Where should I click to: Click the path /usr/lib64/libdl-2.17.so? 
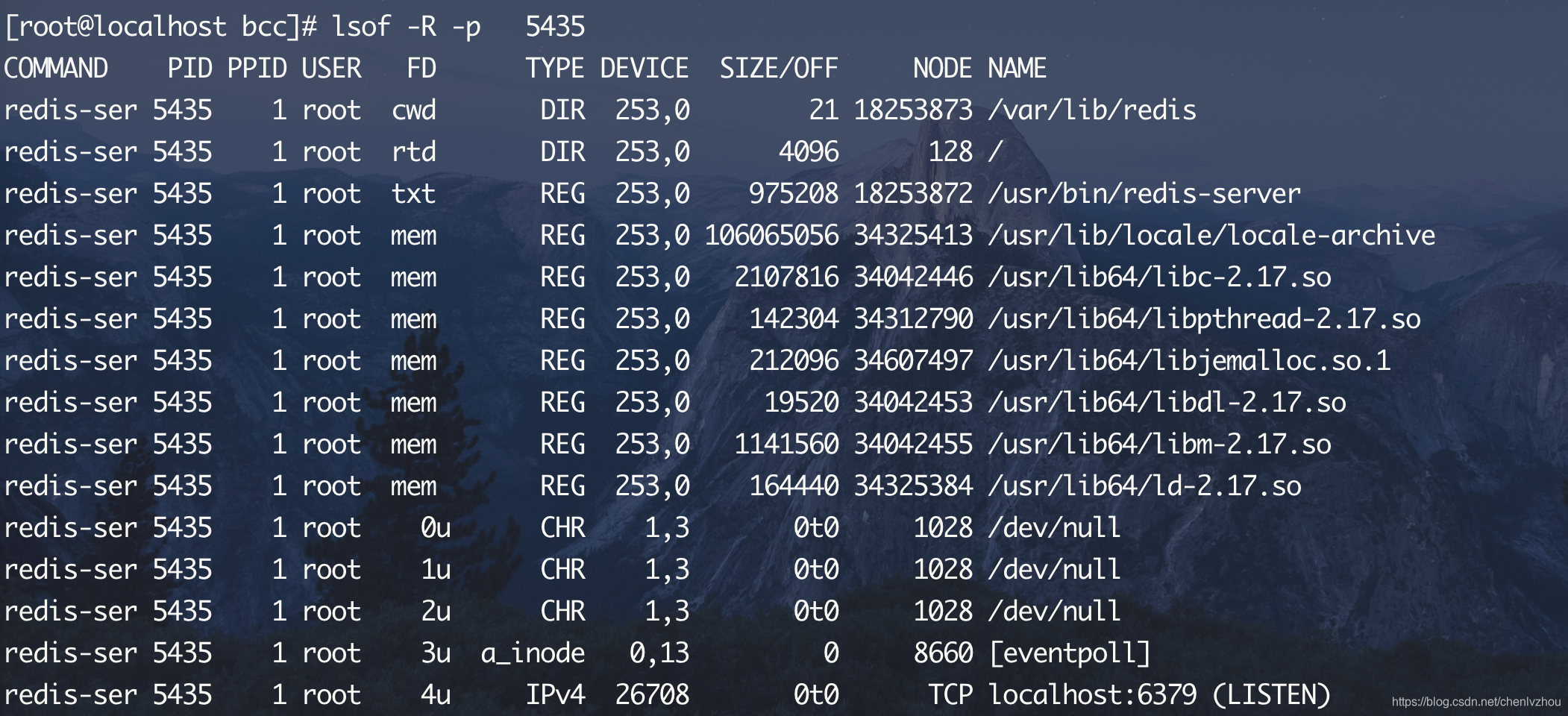[x=1167, y=403]
